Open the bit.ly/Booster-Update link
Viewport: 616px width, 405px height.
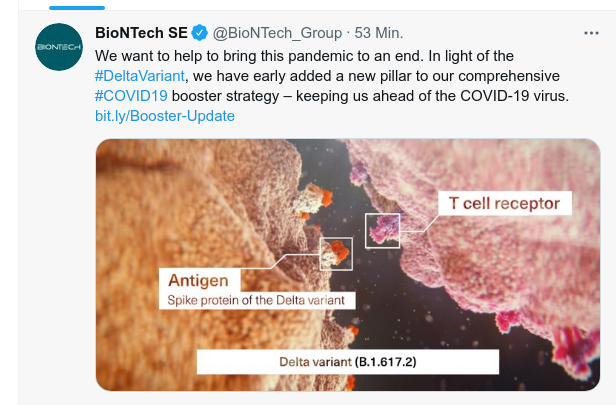pyautogui.click(x=165, y=116)
